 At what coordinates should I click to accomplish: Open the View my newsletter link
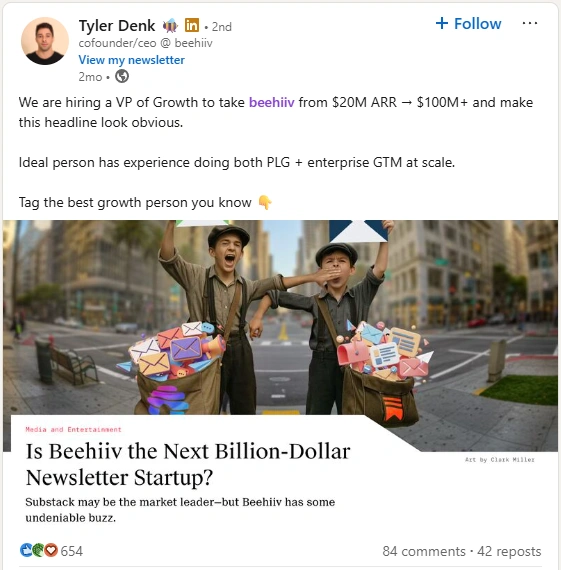point(132,60)
